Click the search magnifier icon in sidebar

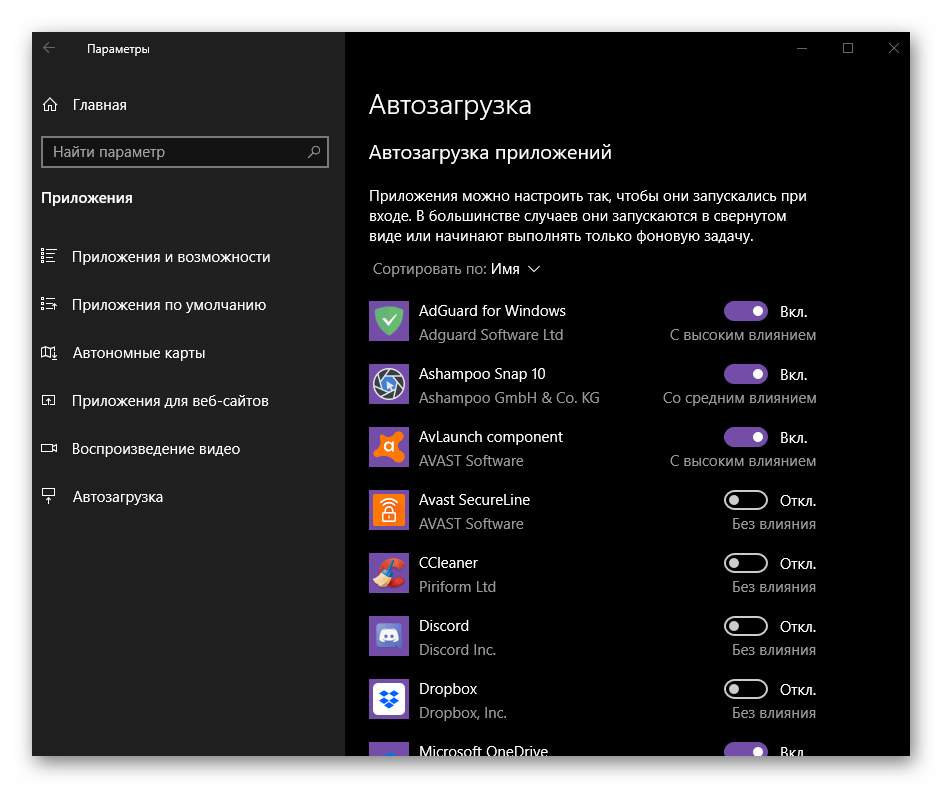(314, 152)
